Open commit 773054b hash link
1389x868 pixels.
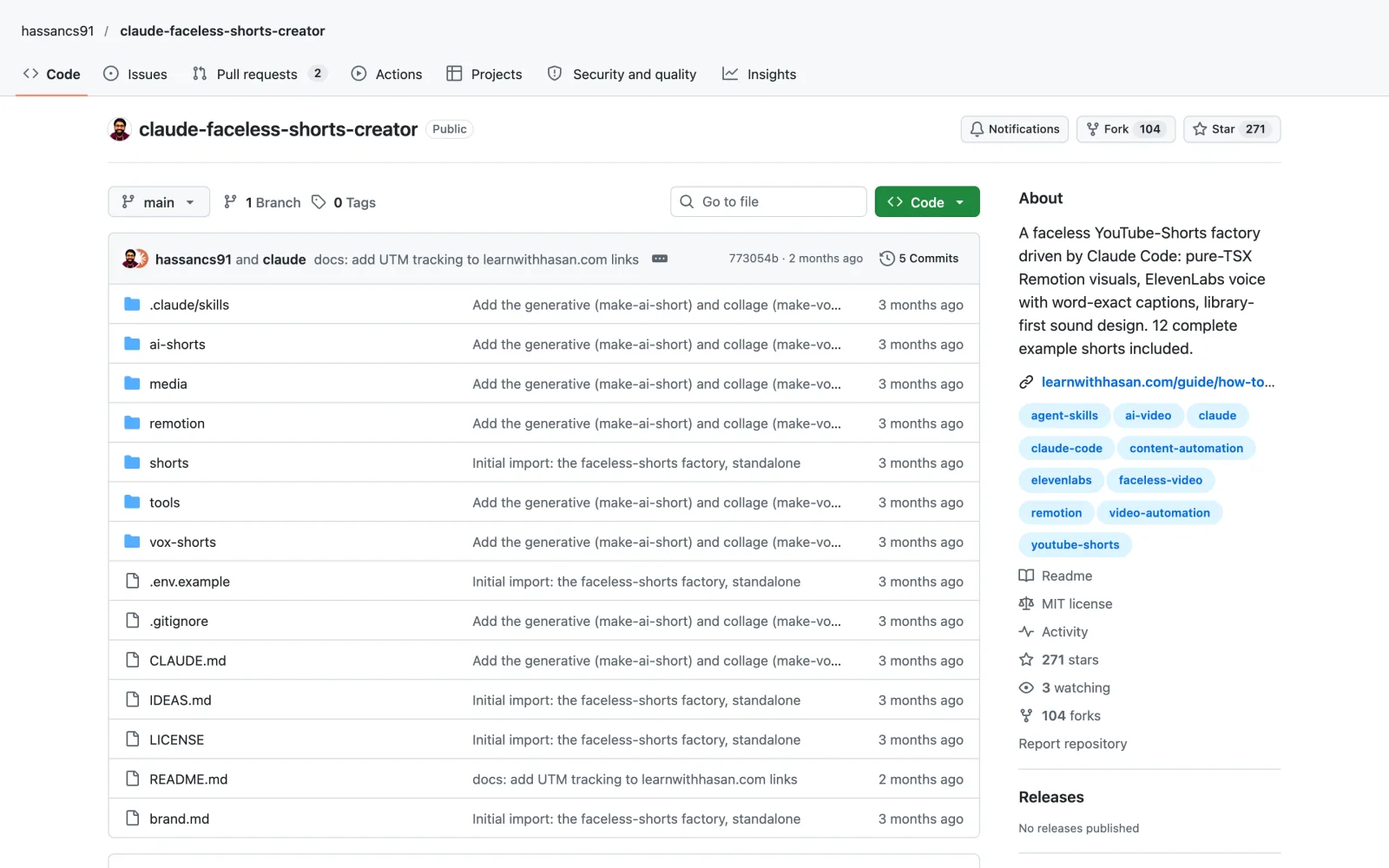754,259
